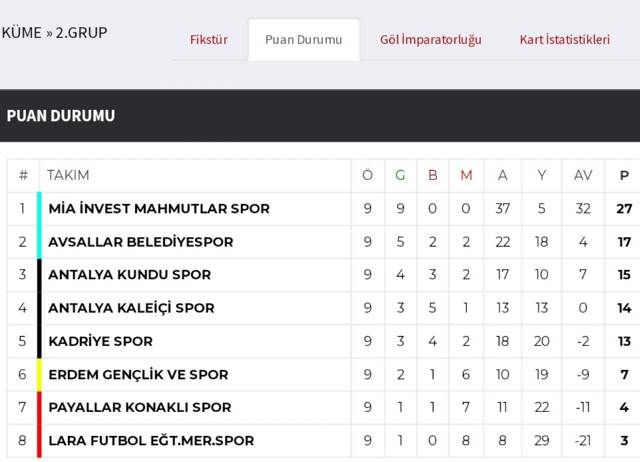Click the green G wins header
The image size is (640, 462).
400,175
